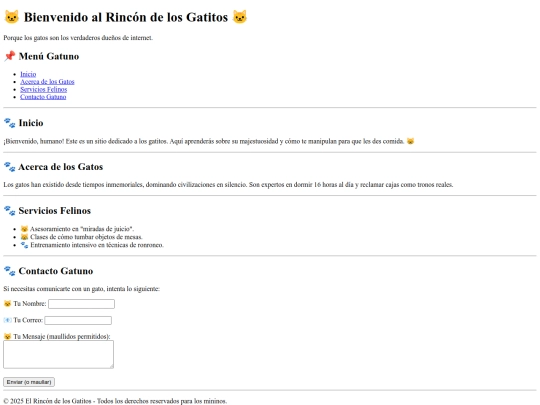Click cat emoji beside Tu Nombre label
Viewport: 540px width, 405px height.
[7, 304]
